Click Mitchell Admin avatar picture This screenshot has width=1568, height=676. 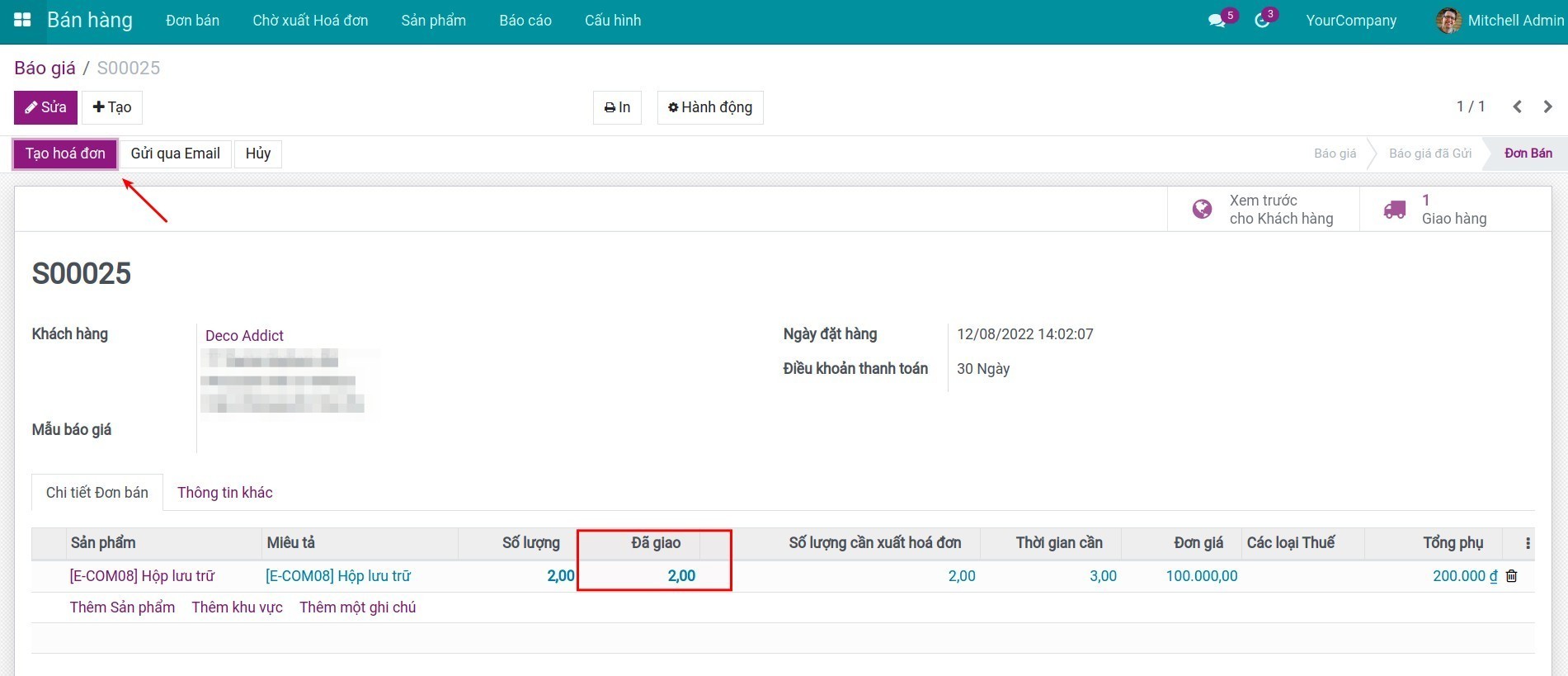click(x=1448, y=21)
